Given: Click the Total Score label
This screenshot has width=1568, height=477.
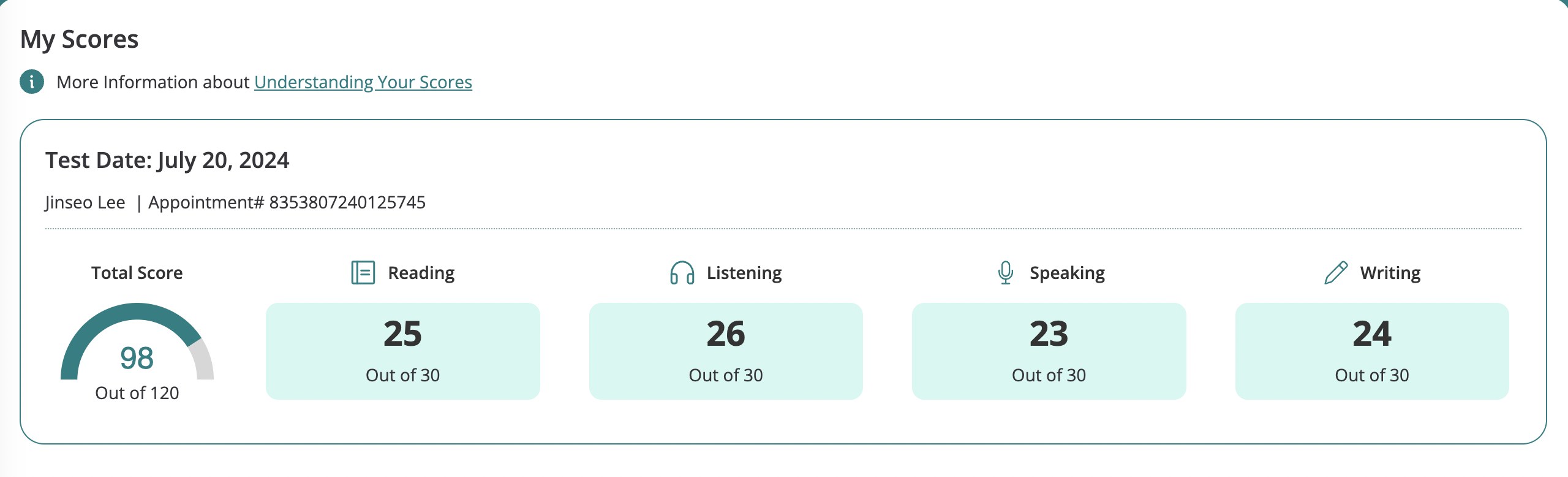Looking at the screenshot, I should point(137,273).
